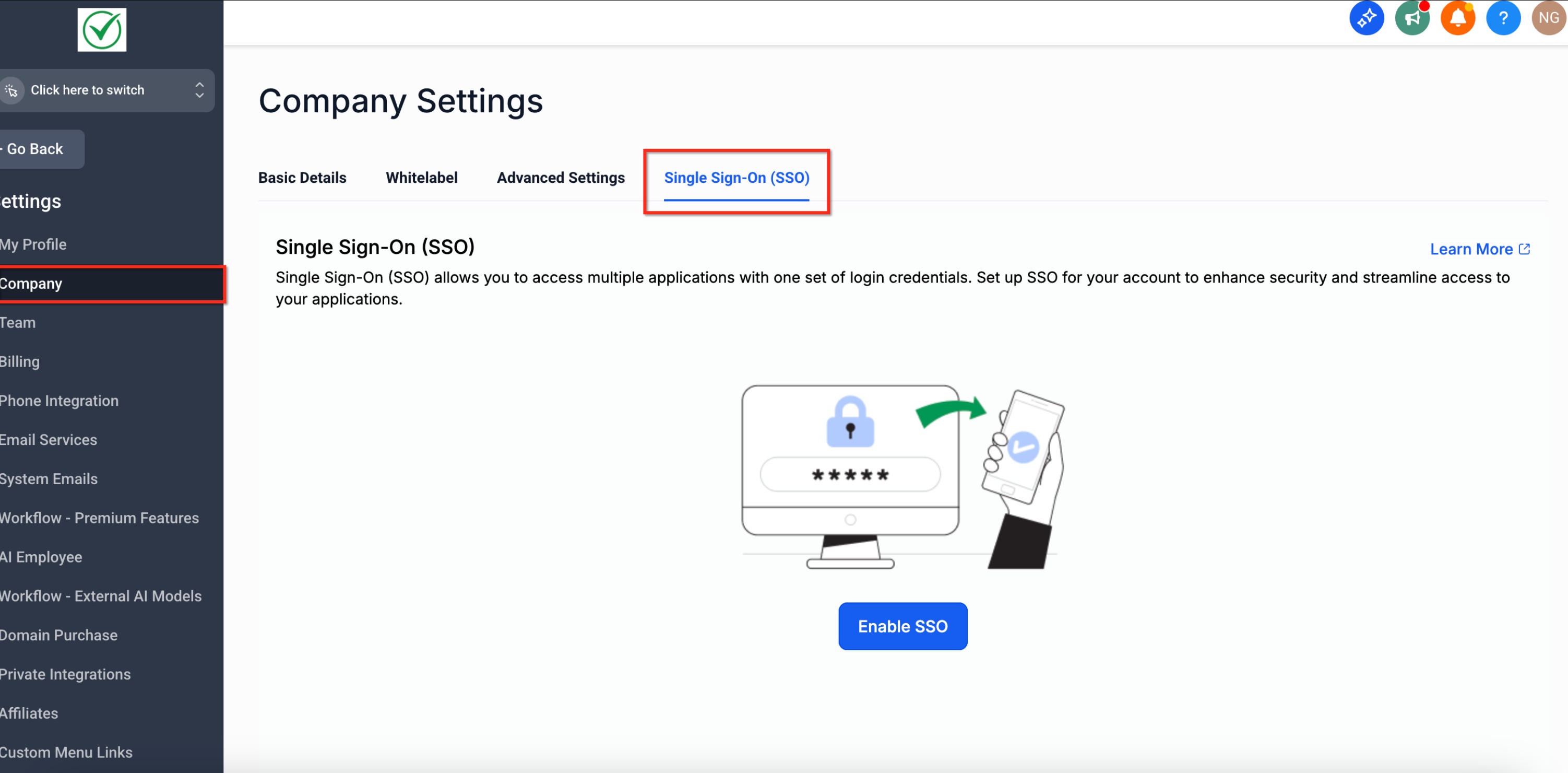Select the Single Sign-On (SSO) tab
Image resolution: width=1568 pixels, height=773 pixels.
click(x=736, y=178)
